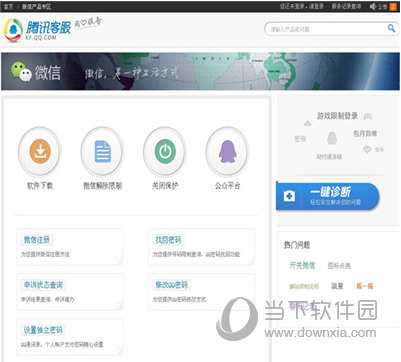Click the Tencent 腾讯客服 logo
The image size is (401, 362).
[x=37, y=30]
